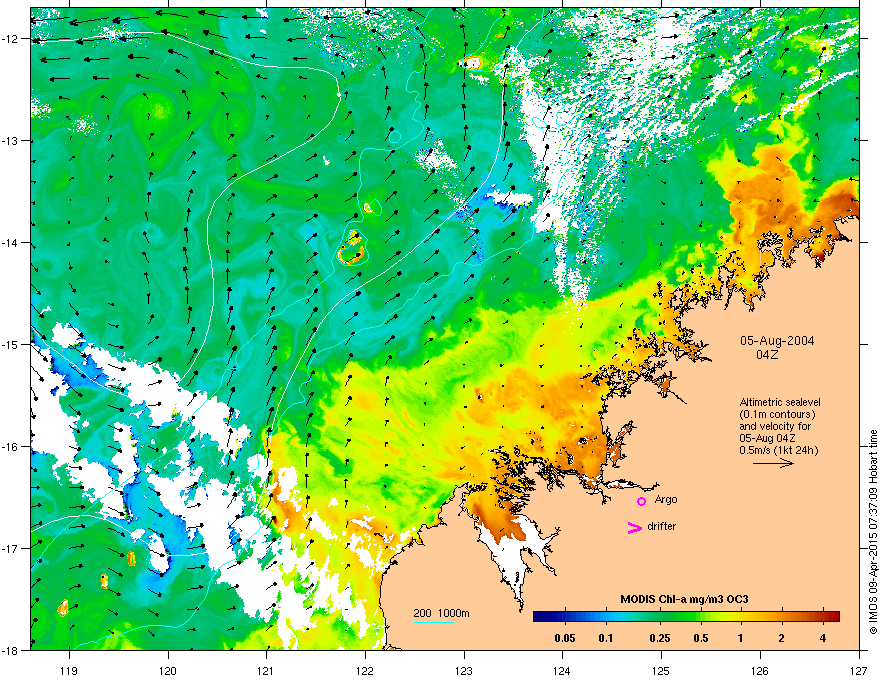This screenshot has width=880, height=680.
Task: Click the latitude axis label '-12'
Action: click(x=11, y=38)
